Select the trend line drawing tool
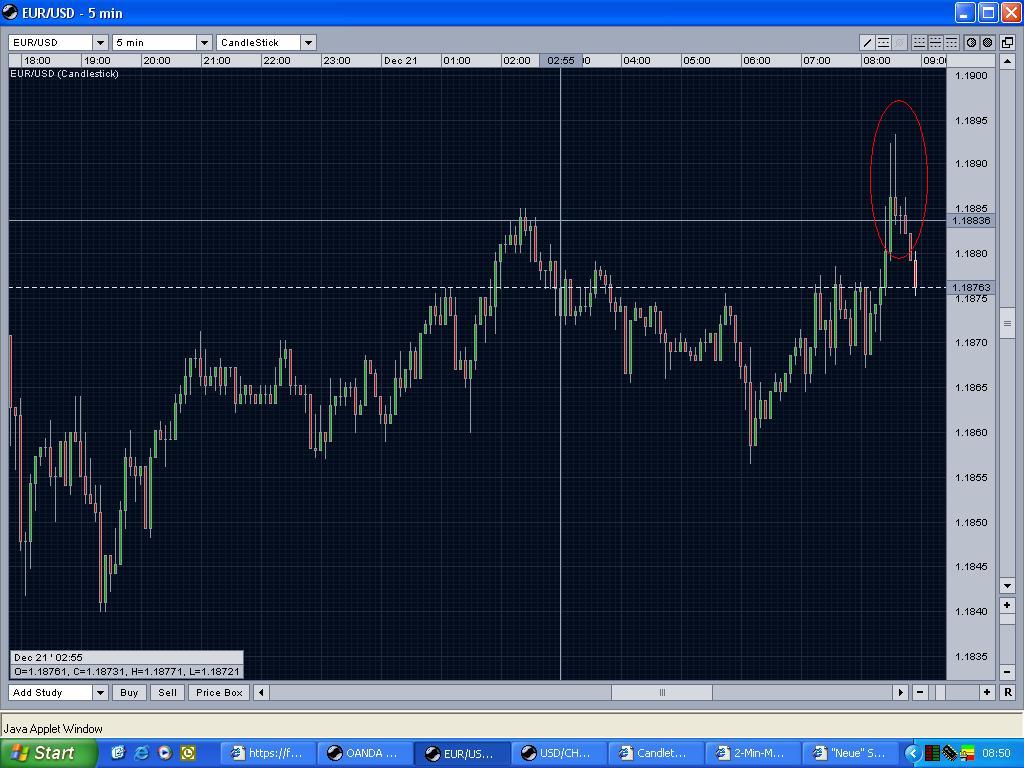This screenshot has height=768, width=1024. [867, 42]
